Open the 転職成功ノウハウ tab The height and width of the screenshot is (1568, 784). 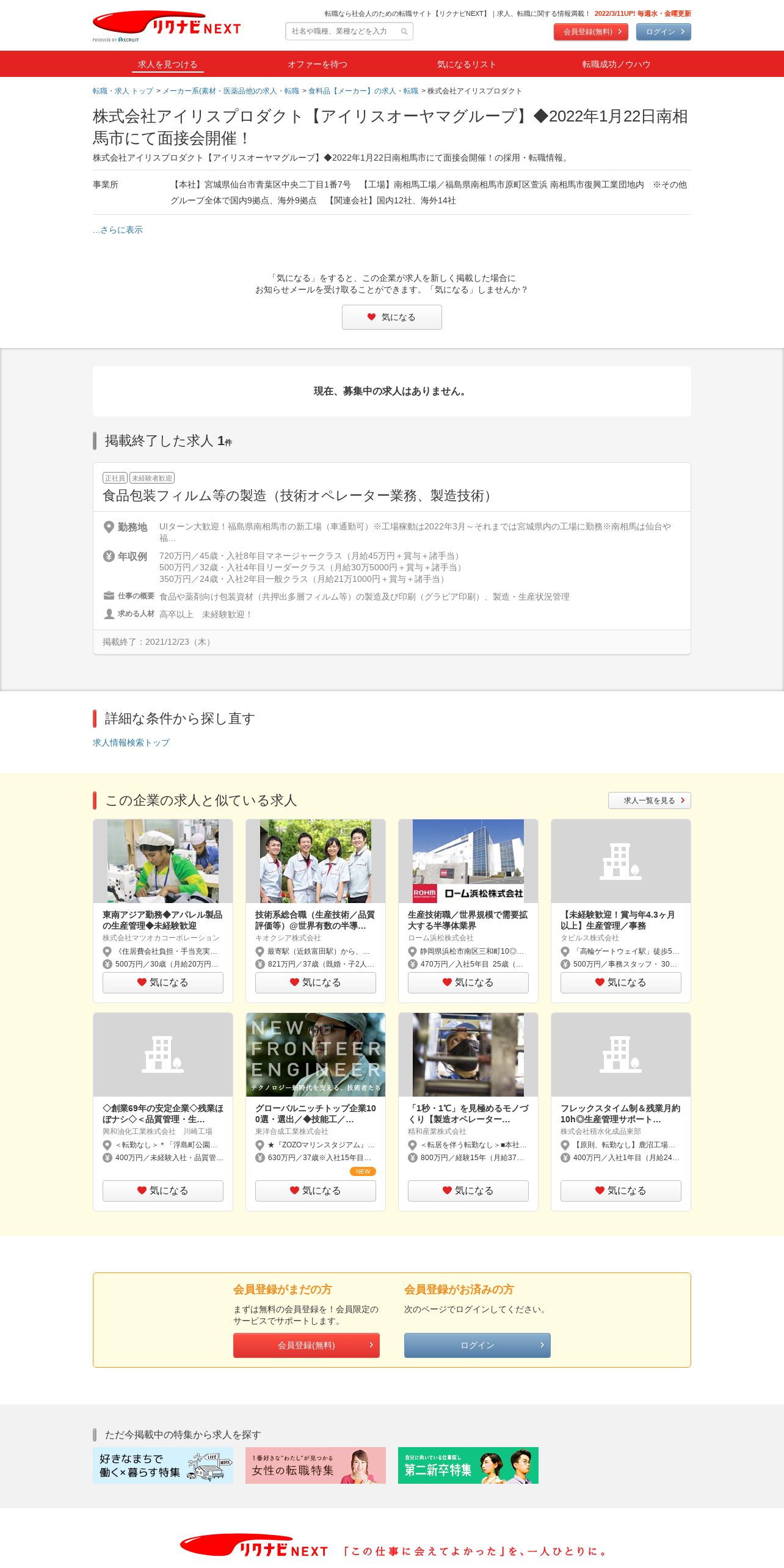[x=616, y=64]
